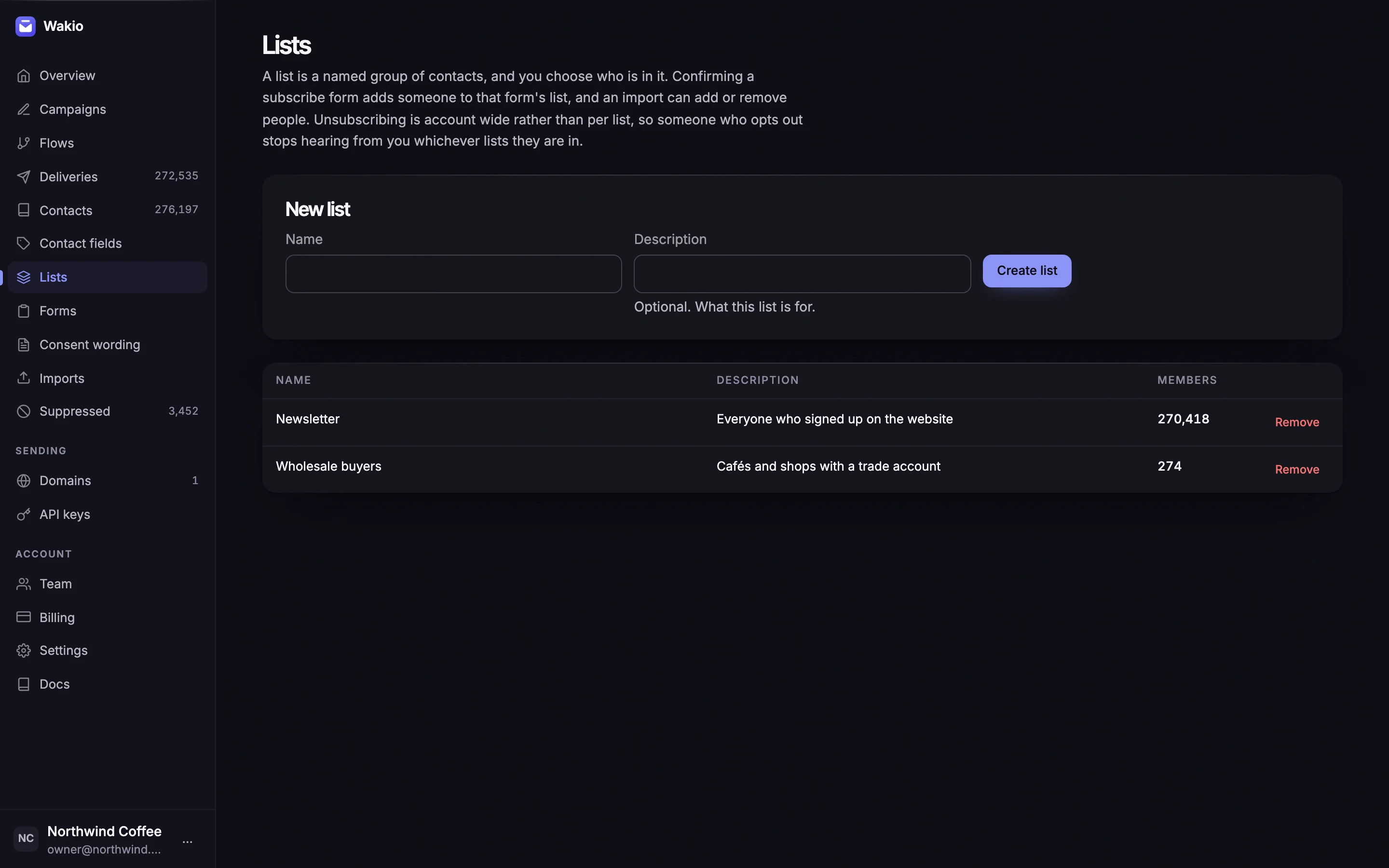
Task: Click the Deliveries count 272,535
Action: tap(176, 176)
